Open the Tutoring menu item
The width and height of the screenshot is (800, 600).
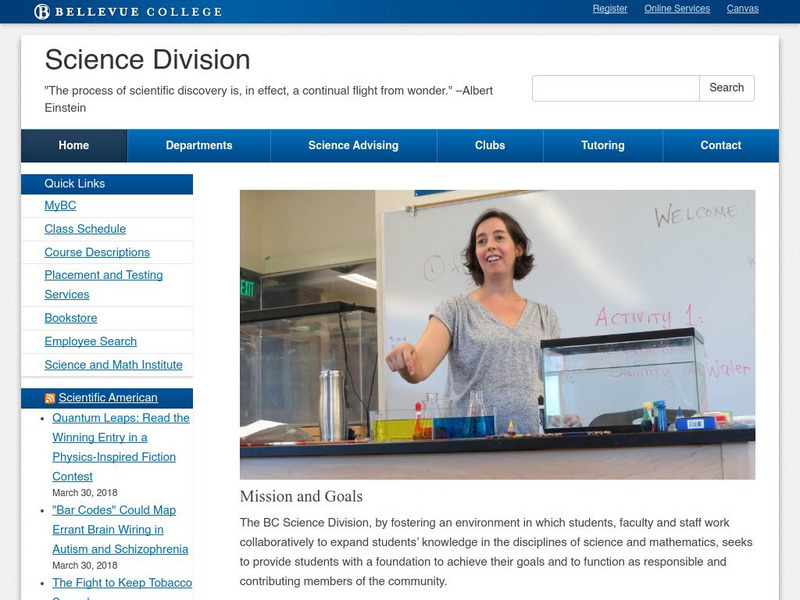pyautogui.click(x=603, y=145)
